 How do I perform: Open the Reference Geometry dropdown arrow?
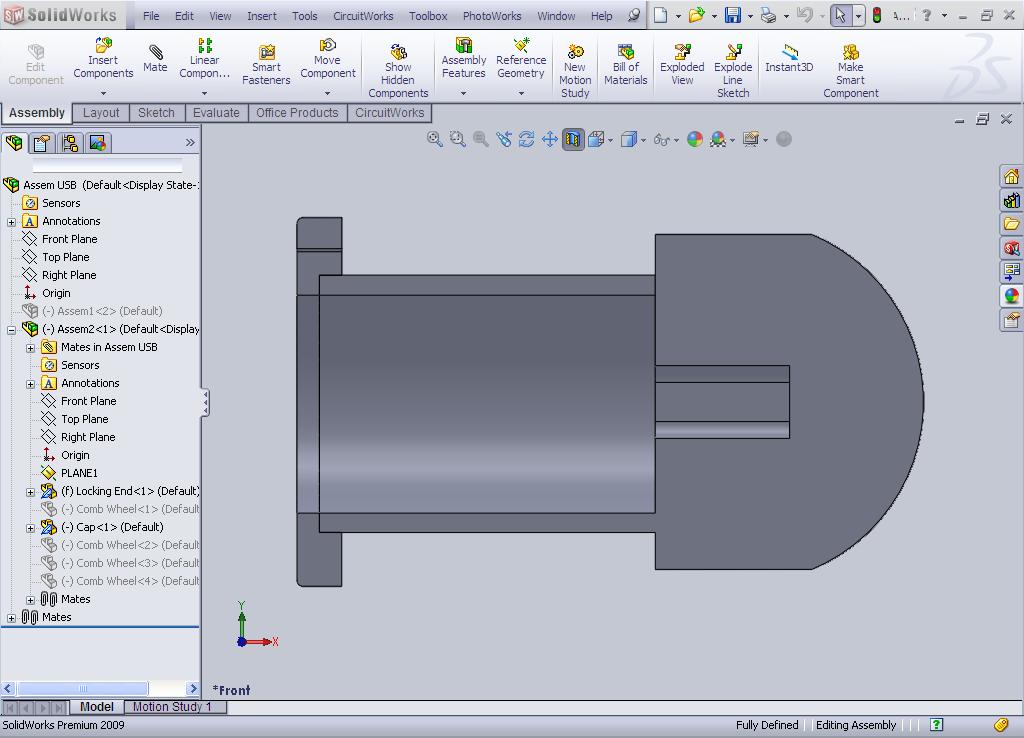click(x=520, y=93)
